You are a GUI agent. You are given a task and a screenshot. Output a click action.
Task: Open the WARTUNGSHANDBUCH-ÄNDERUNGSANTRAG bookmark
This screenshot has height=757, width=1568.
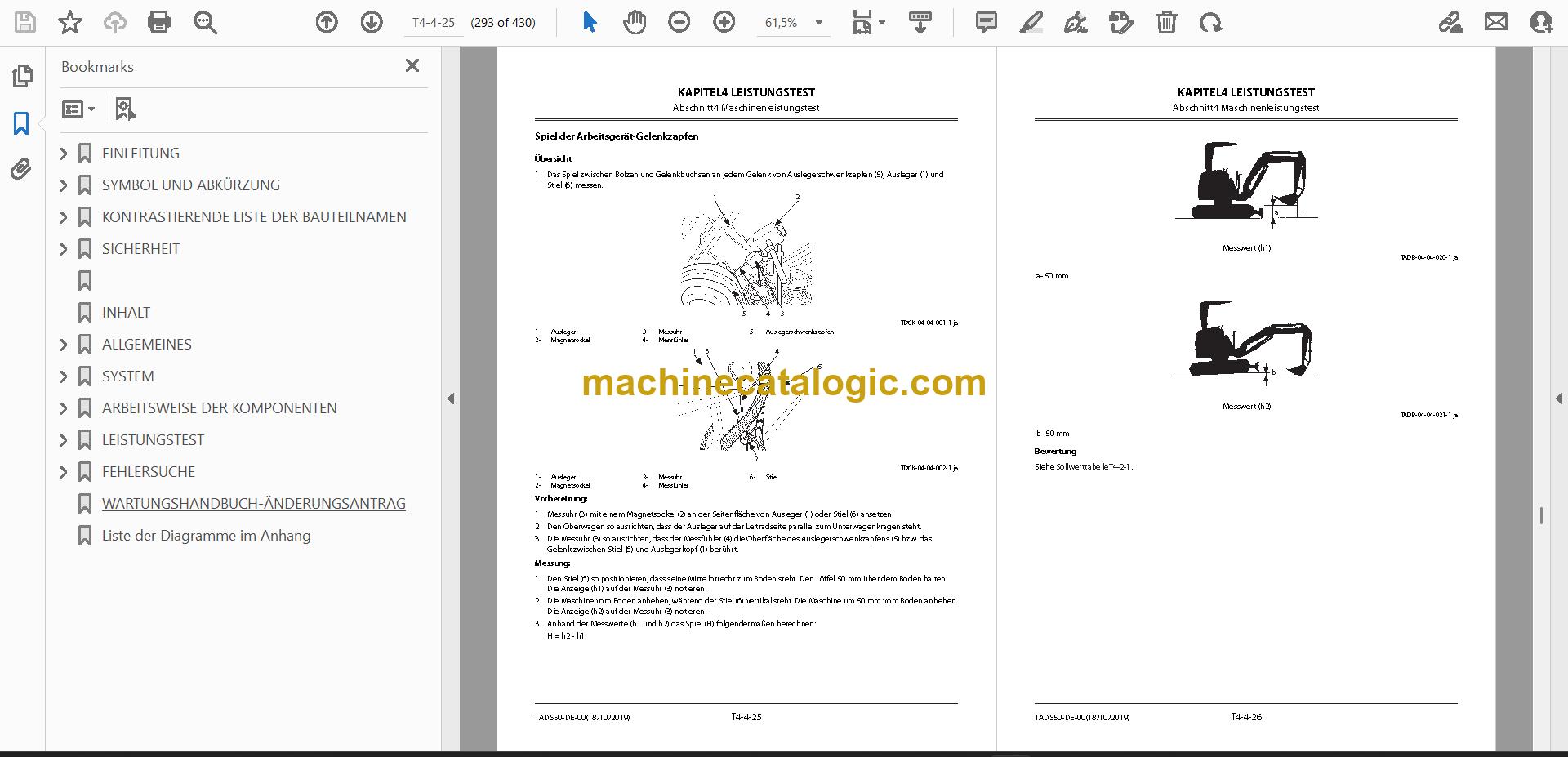click(253, 504)
